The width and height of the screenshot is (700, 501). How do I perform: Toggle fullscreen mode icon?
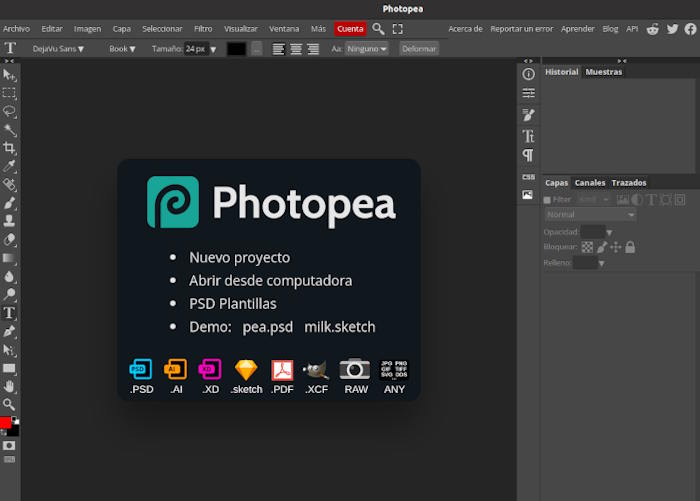398,29
